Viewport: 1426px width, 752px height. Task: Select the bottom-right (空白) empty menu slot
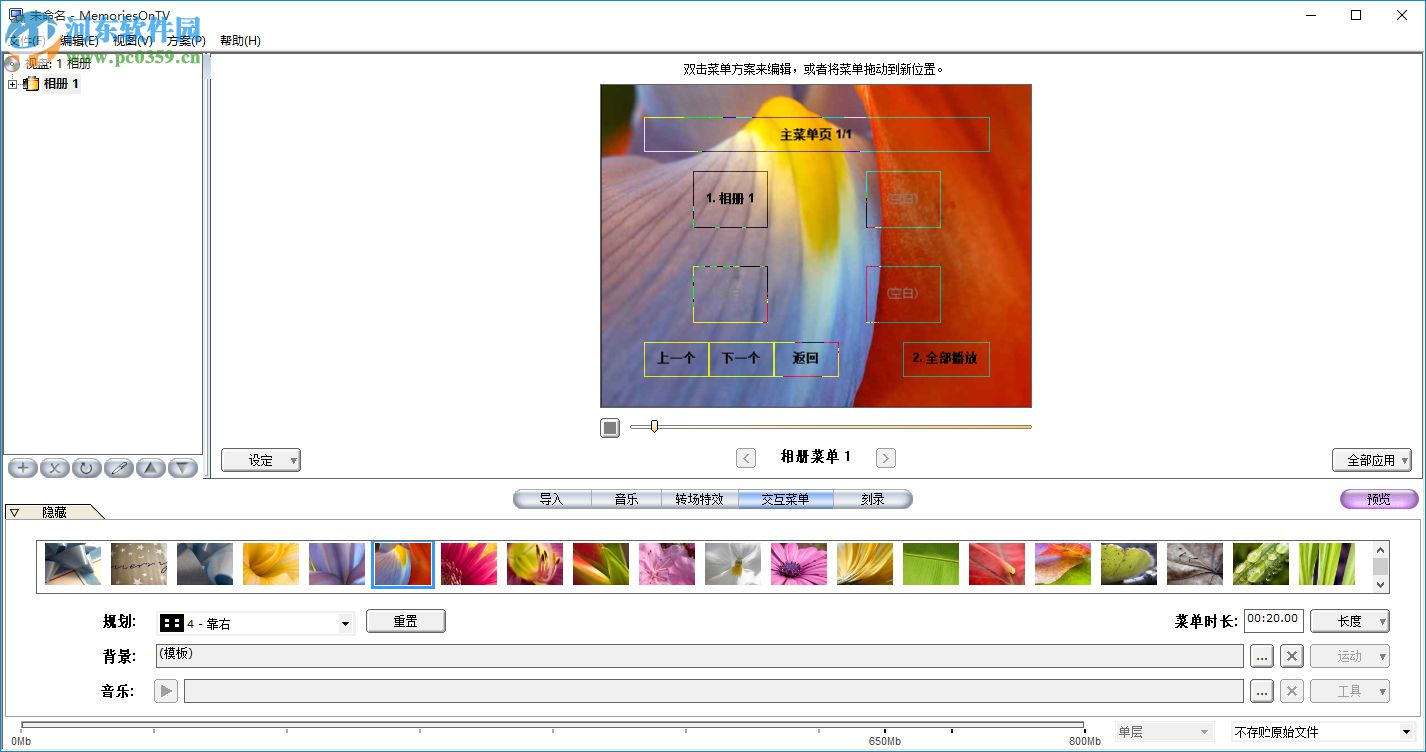point(903,294)
